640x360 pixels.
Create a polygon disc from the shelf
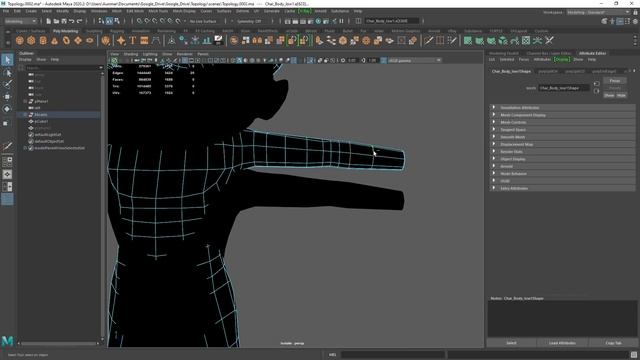pos(90,40)
